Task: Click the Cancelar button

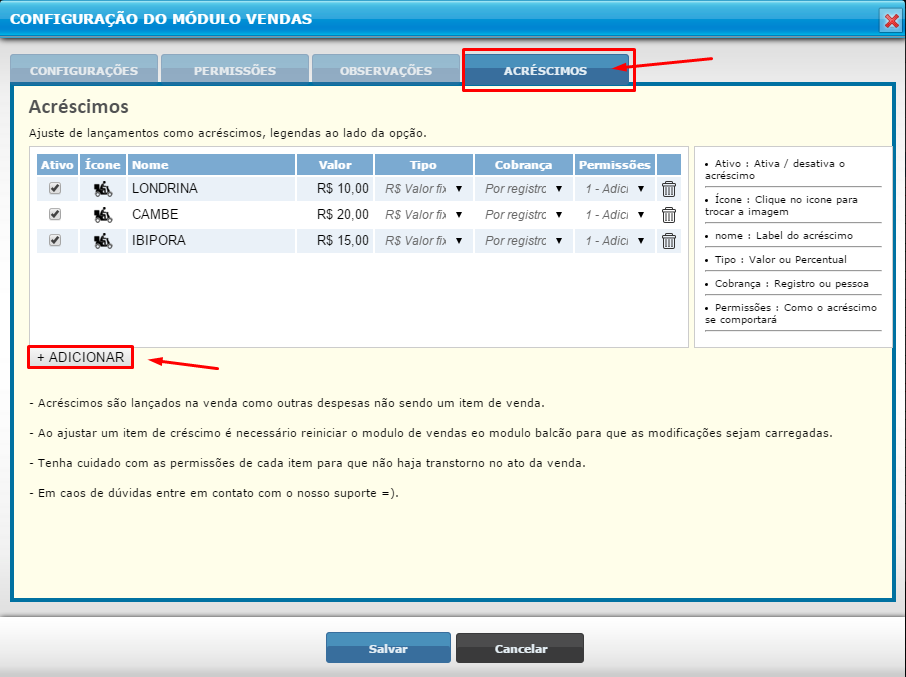Action: pos(520,649)
